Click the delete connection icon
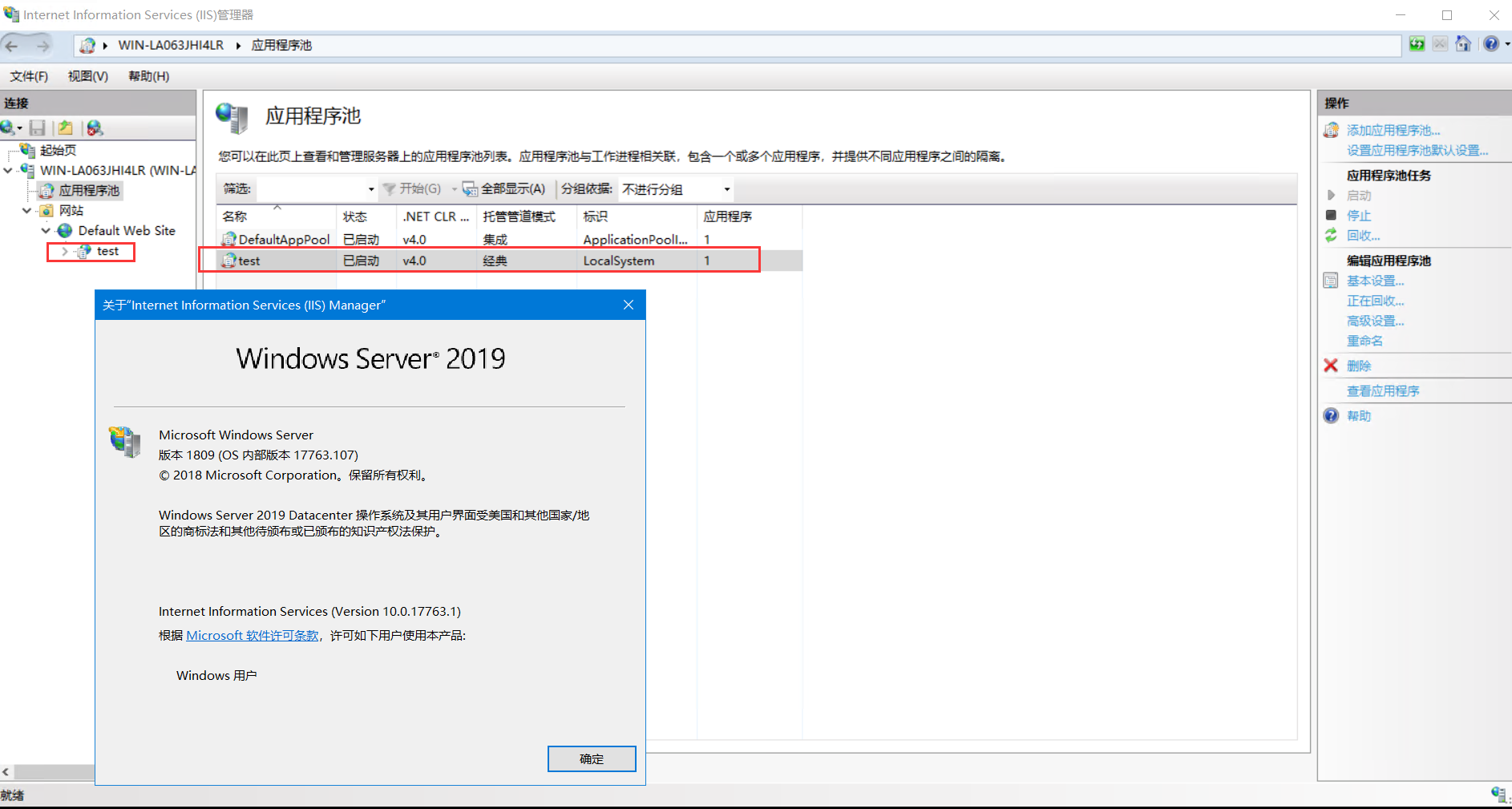 pyautogui.click(x=95, y=127)
